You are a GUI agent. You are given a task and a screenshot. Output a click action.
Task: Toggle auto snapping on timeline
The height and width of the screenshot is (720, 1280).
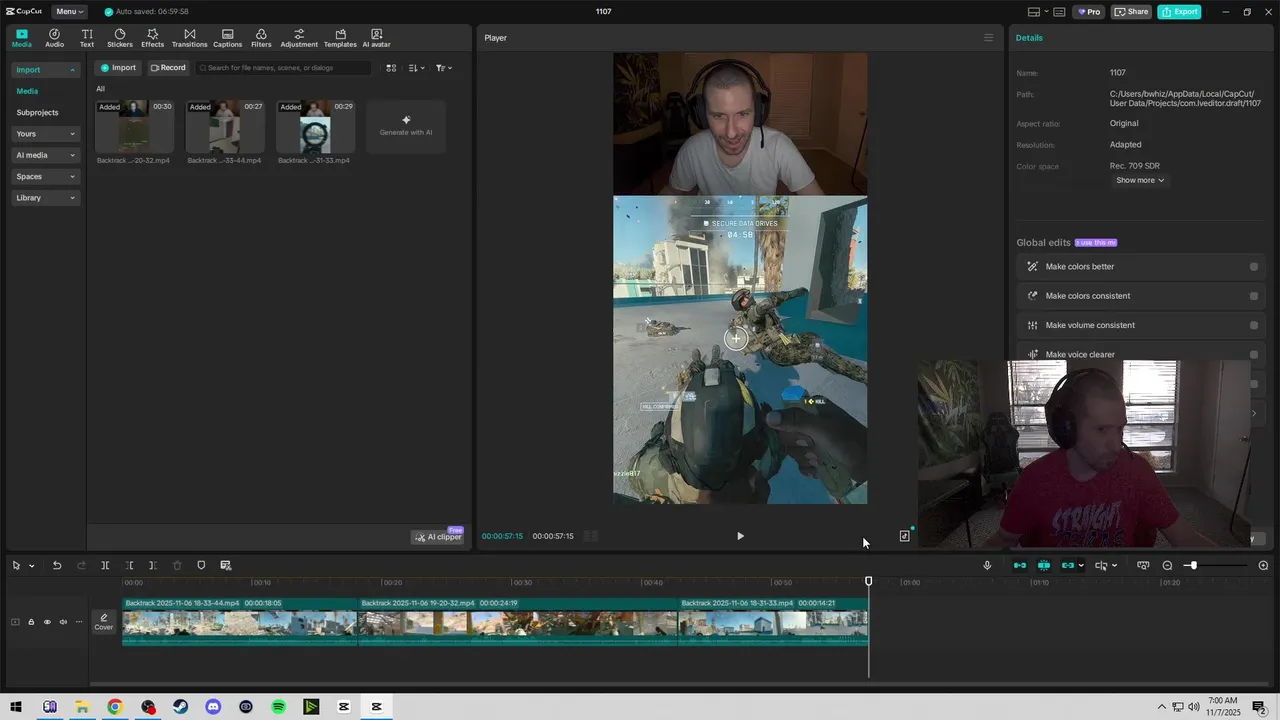click(1044, 565)
